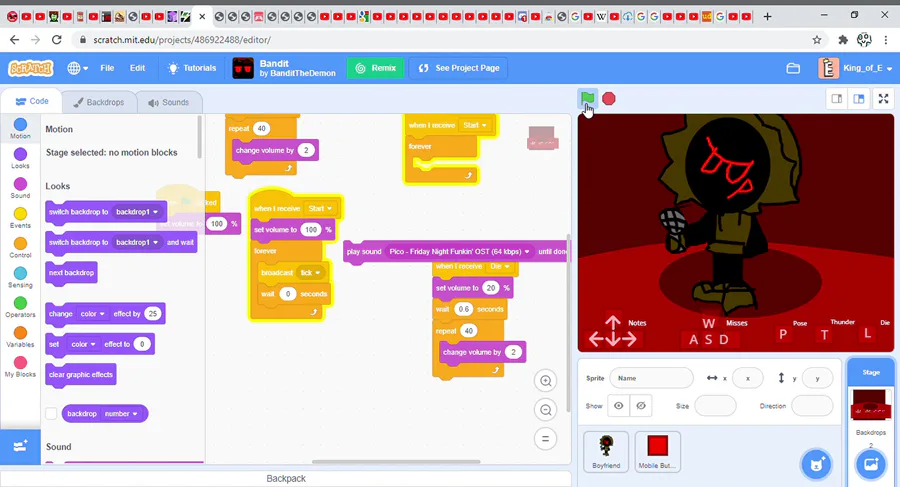Switch to the Backdrops tab
The image size is (900, 487).
tap(99, 102)
